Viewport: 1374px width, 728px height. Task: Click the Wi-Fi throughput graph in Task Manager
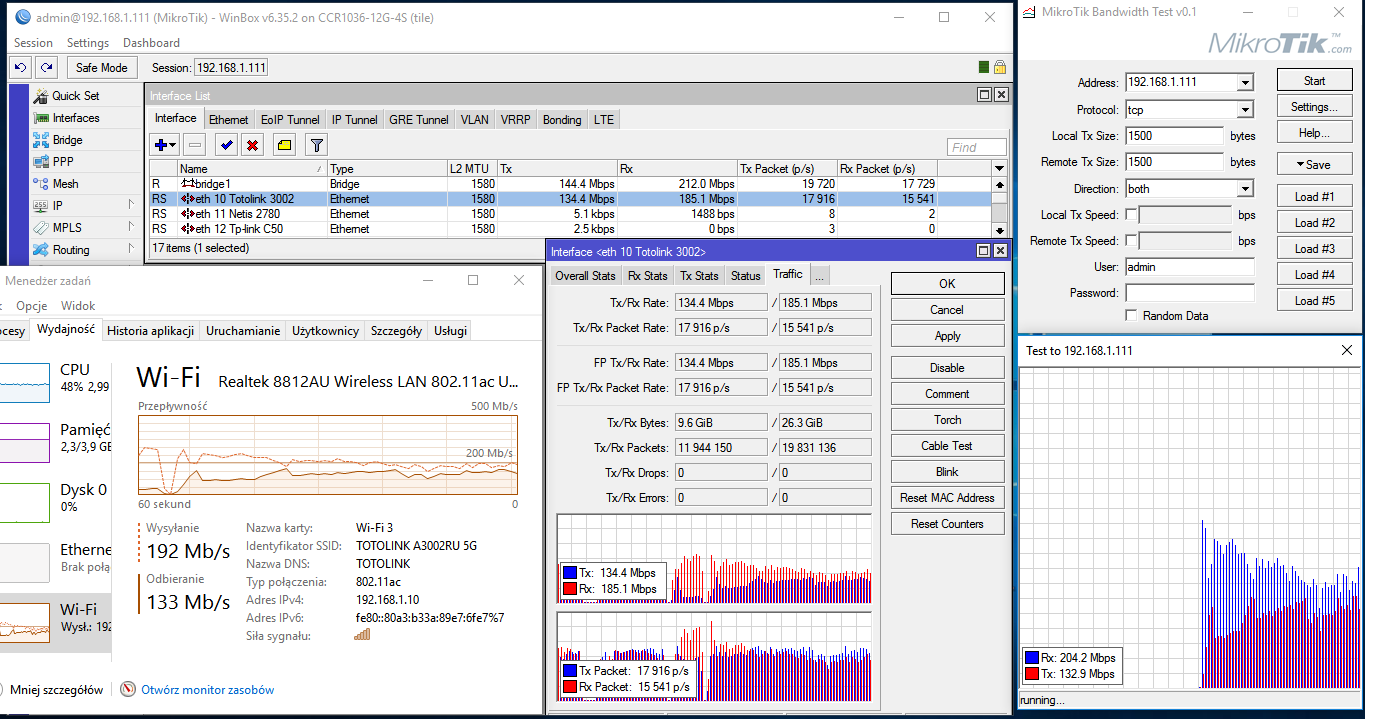(x=328, y=455)
